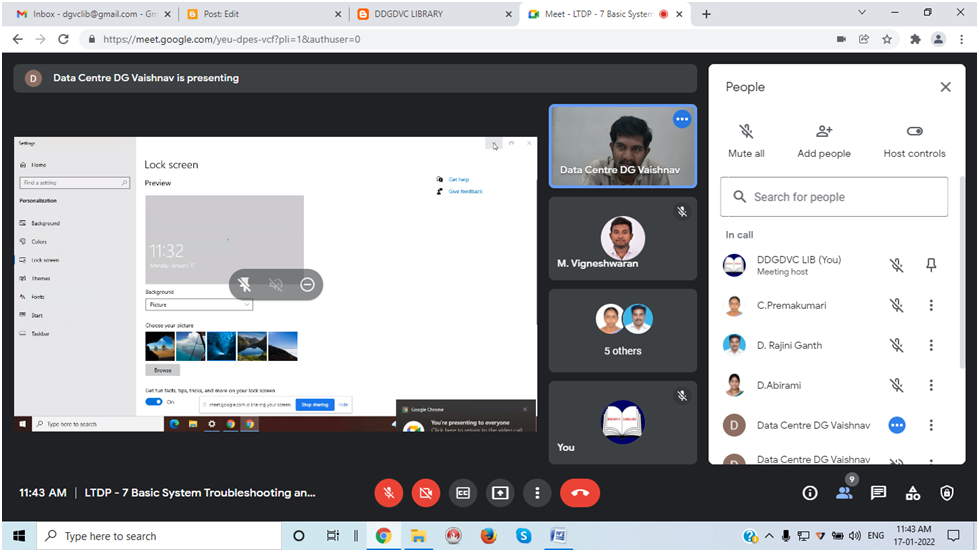
Task: Open the chat with everyone icon
Action: click(878, 493)
